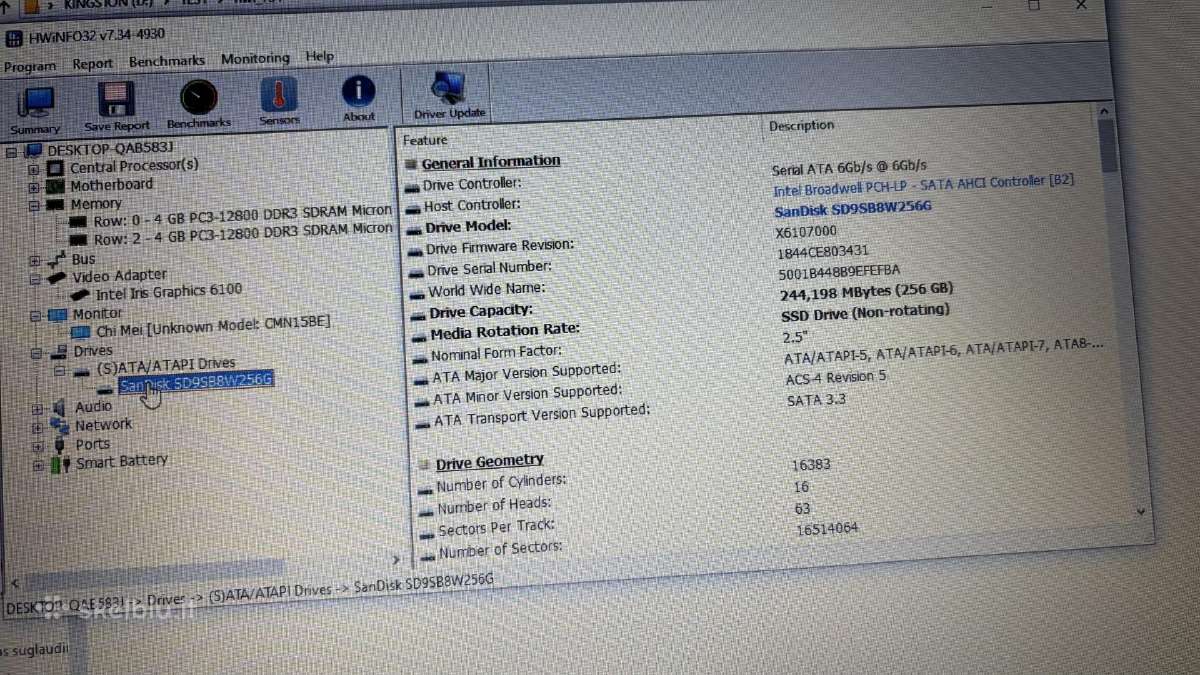Open the Sensors thermometer icon
The width and height of the screenshot is (1200, 675).
(279, 95)
